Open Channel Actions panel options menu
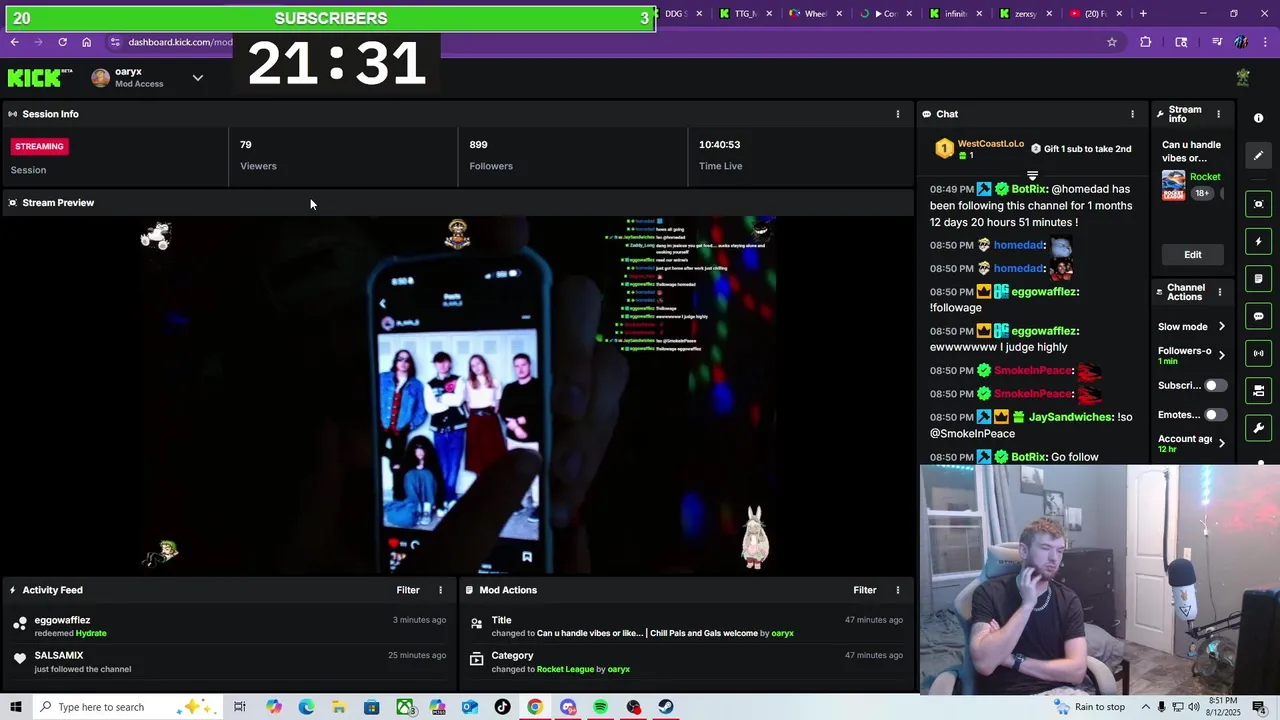The image size is (1280, 720). pyautogui.click(x=1219, y=292)
